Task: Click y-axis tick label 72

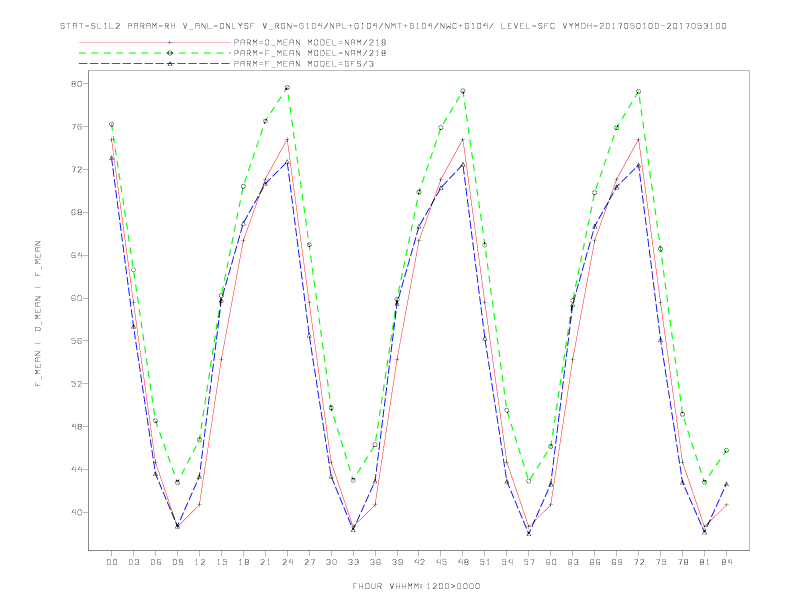Action: click(x=76, y=169)
